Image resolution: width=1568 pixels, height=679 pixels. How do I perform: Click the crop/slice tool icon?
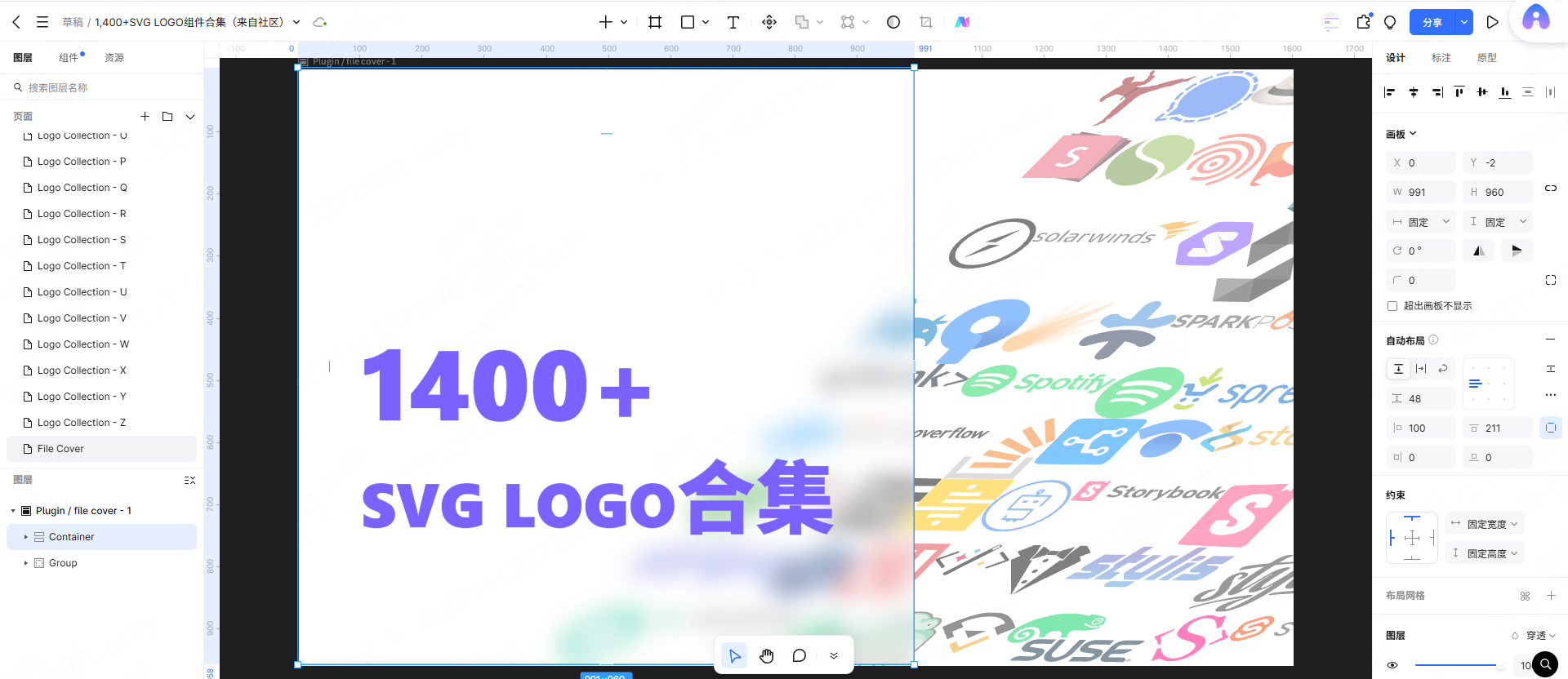926,22
